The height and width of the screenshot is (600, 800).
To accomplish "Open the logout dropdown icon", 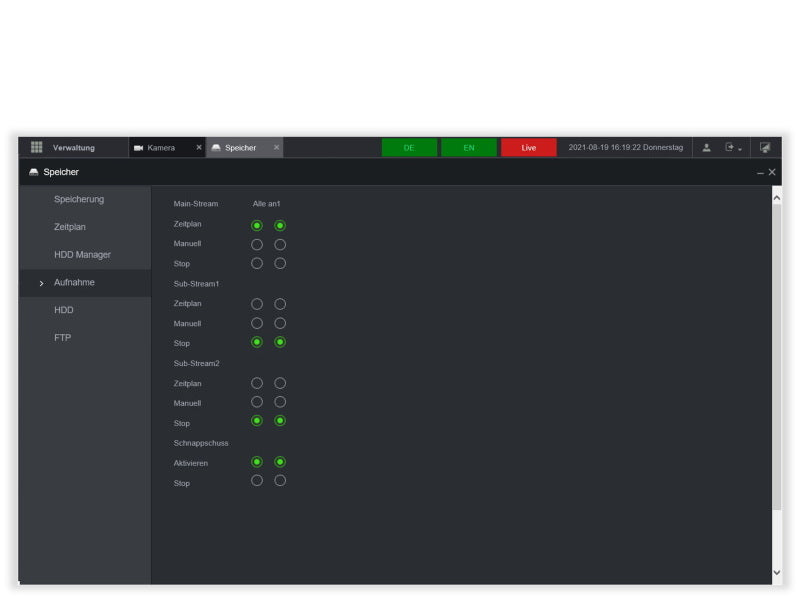I will click(733, 147).
